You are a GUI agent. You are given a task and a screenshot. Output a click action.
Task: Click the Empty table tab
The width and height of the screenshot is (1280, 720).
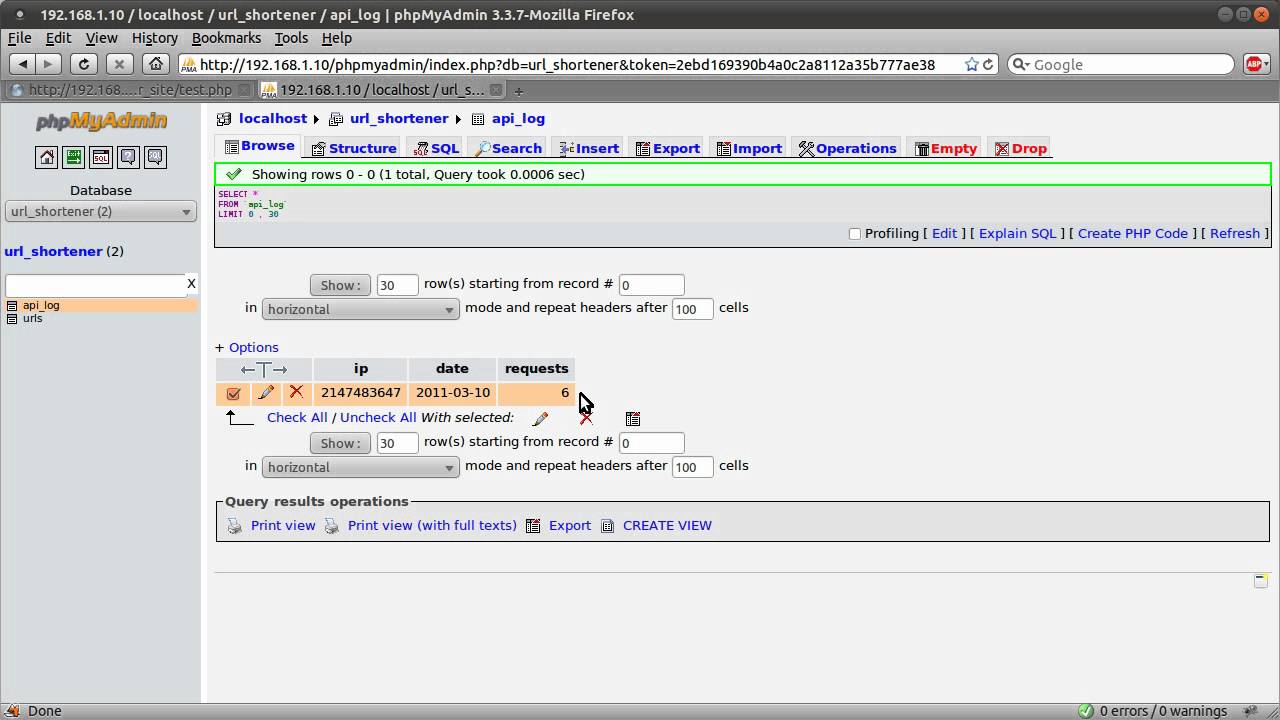point(946,148)
